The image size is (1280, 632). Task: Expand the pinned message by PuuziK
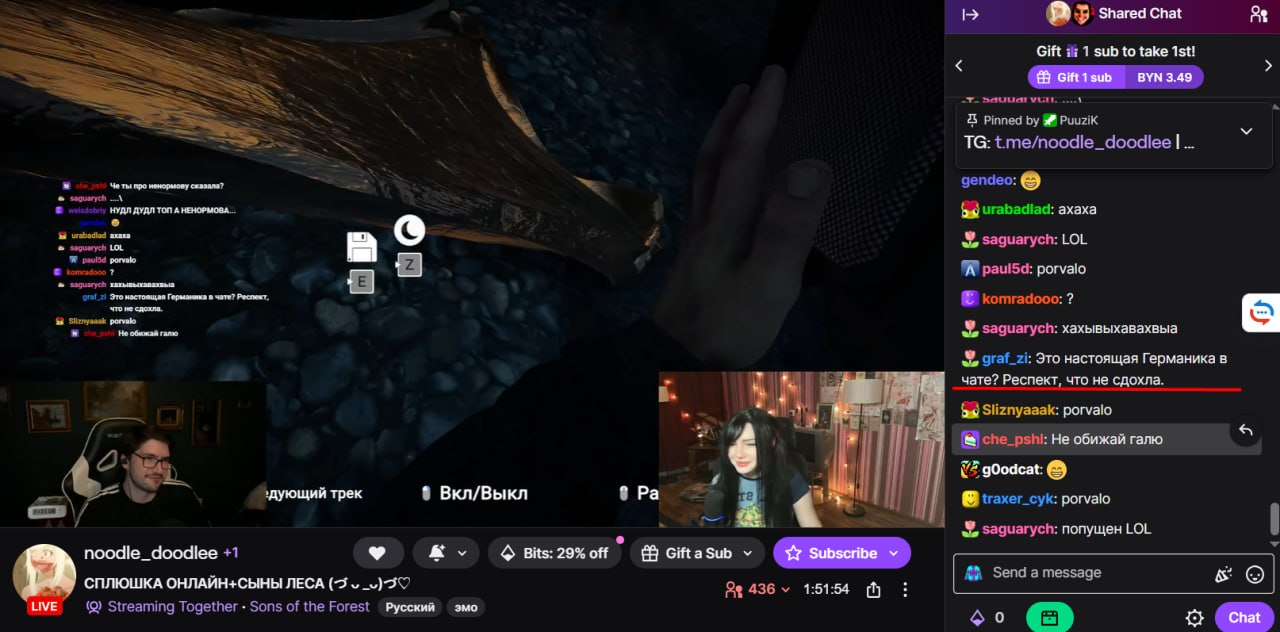click(1246, 131)
